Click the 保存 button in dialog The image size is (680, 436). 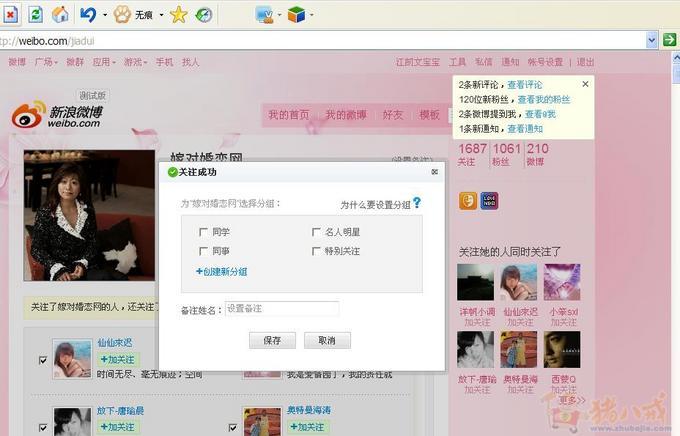click(272, 340)
